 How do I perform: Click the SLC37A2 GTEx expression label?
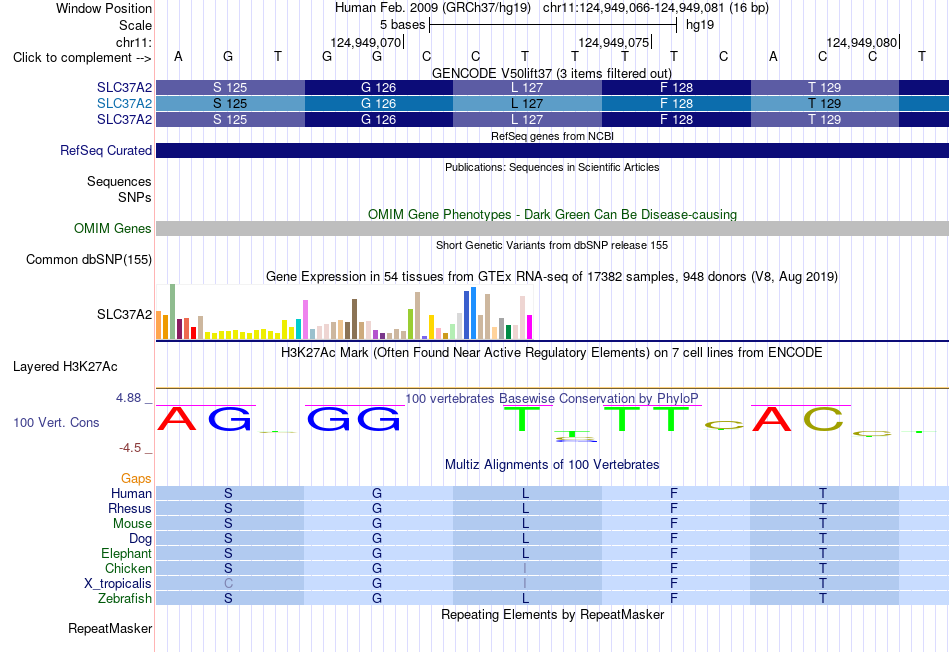point(124,314)
